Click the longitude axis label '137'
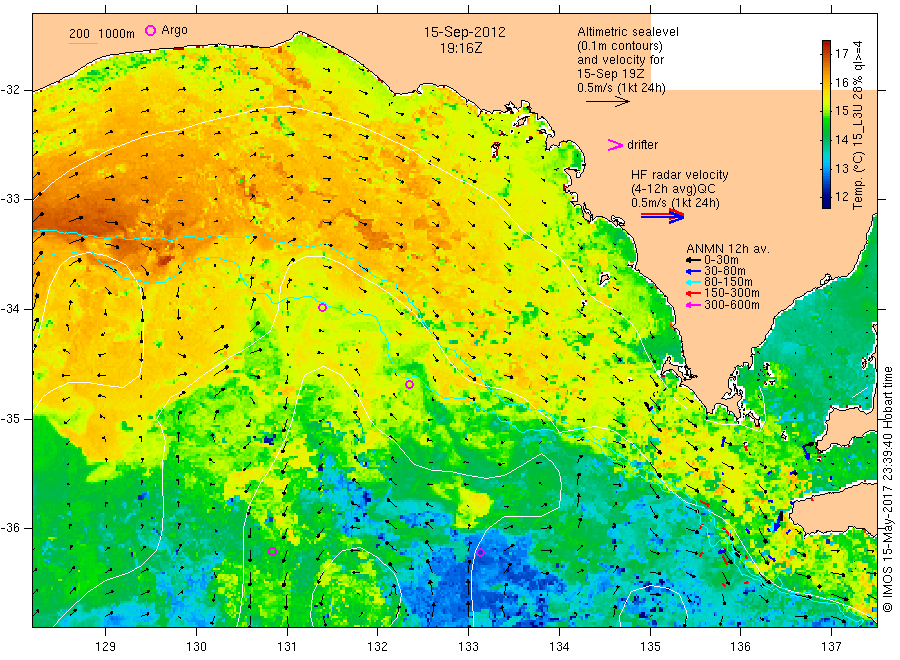Viewport: 900px width, 660px height. (832, 647)
